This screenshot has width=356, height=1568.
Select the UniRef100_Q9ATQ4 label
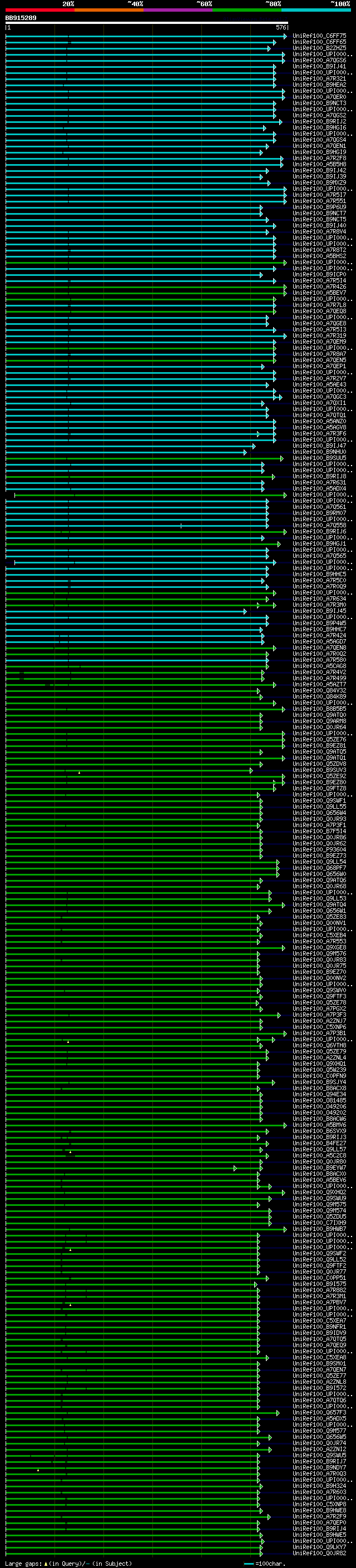tap(319, 905)
